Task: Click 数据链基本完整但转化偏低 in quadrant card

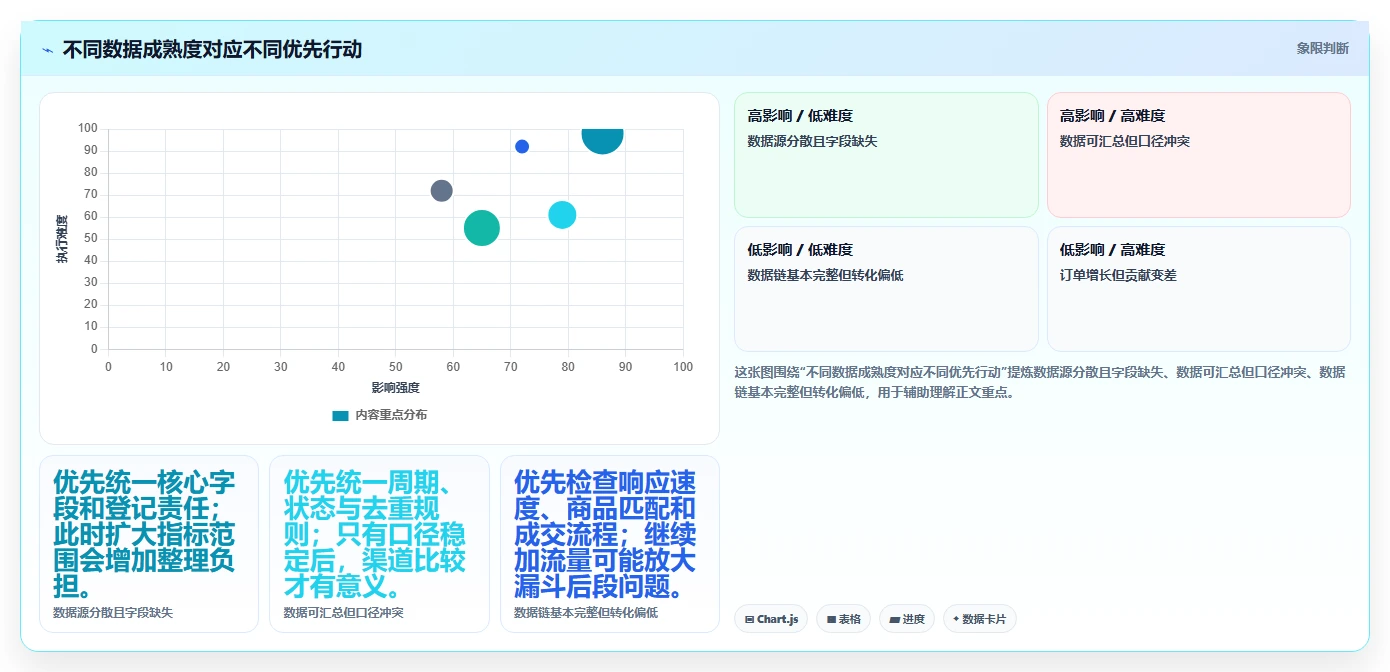Action: [x=825, y=275]
